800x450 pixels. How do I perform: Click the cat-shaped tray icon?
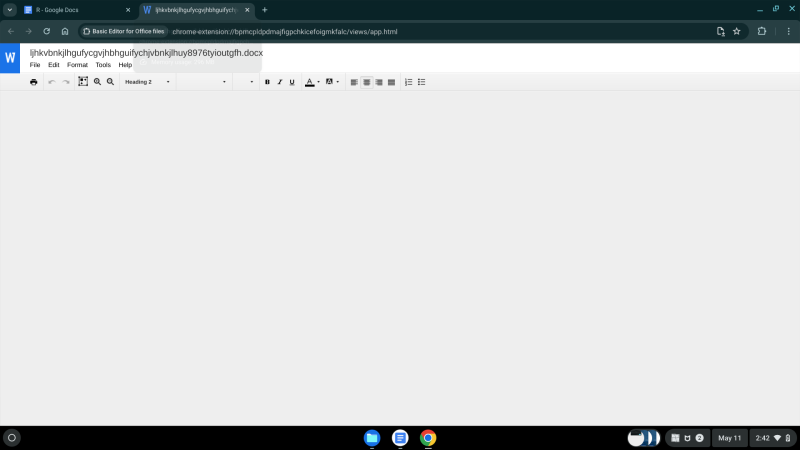687,438
